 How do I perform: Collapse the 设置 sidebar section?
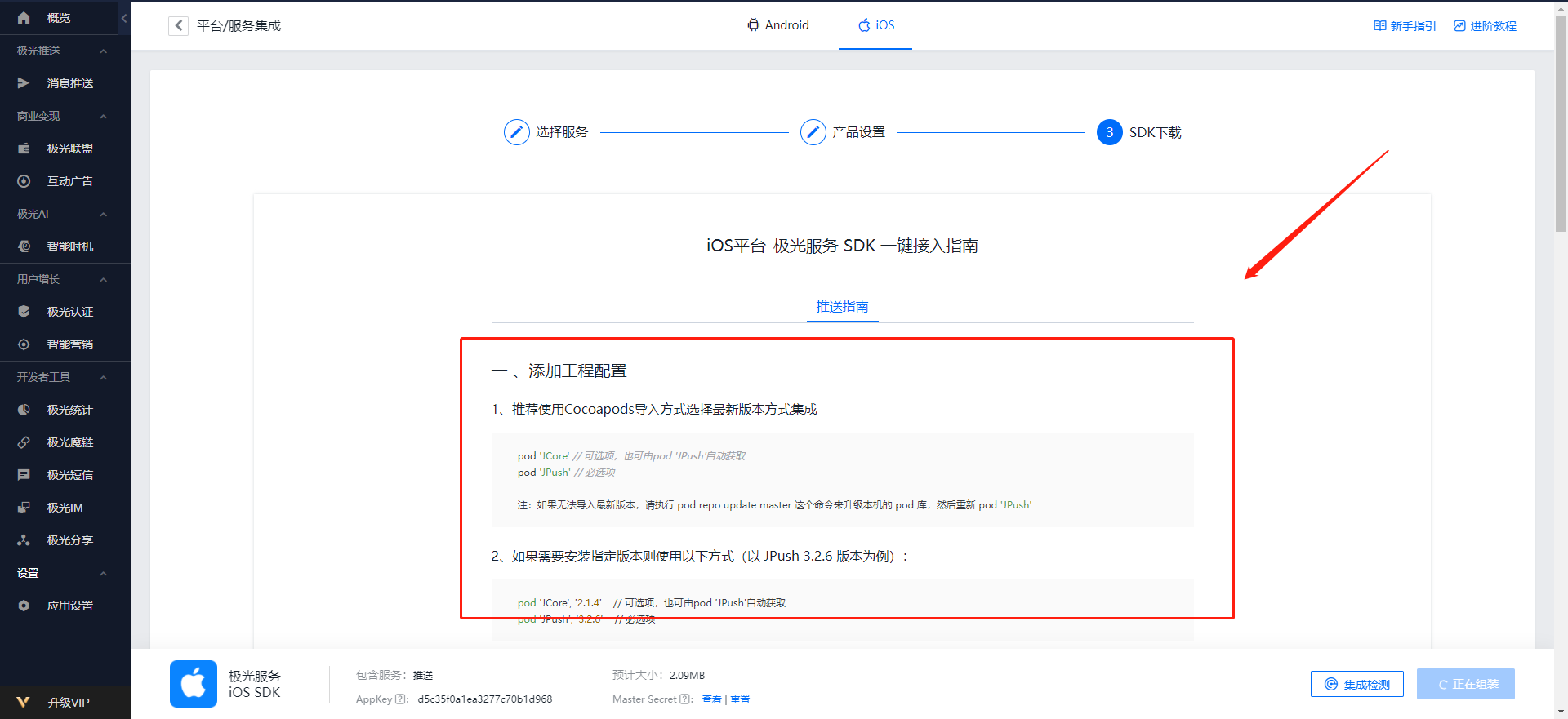pyautogui.click(x=103, y=573)
